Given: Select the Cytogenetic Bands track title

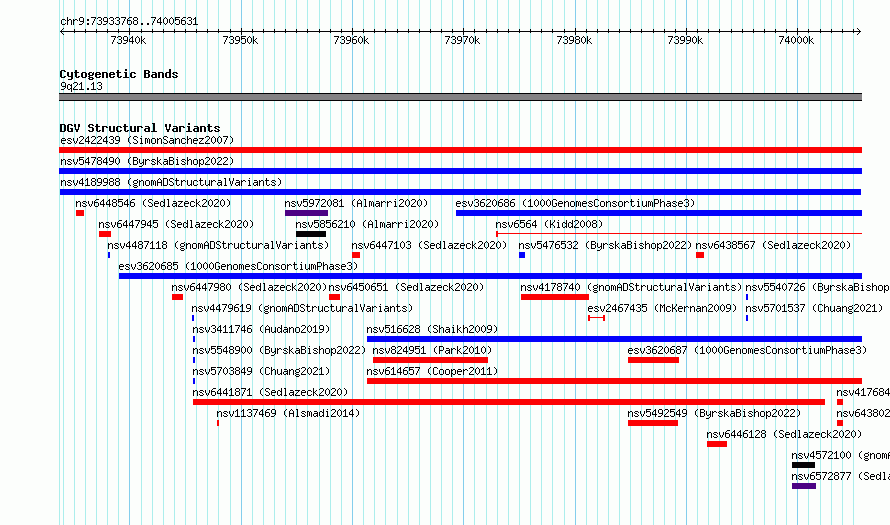Looking at the screenshot, I should click(x=119, y=74).
